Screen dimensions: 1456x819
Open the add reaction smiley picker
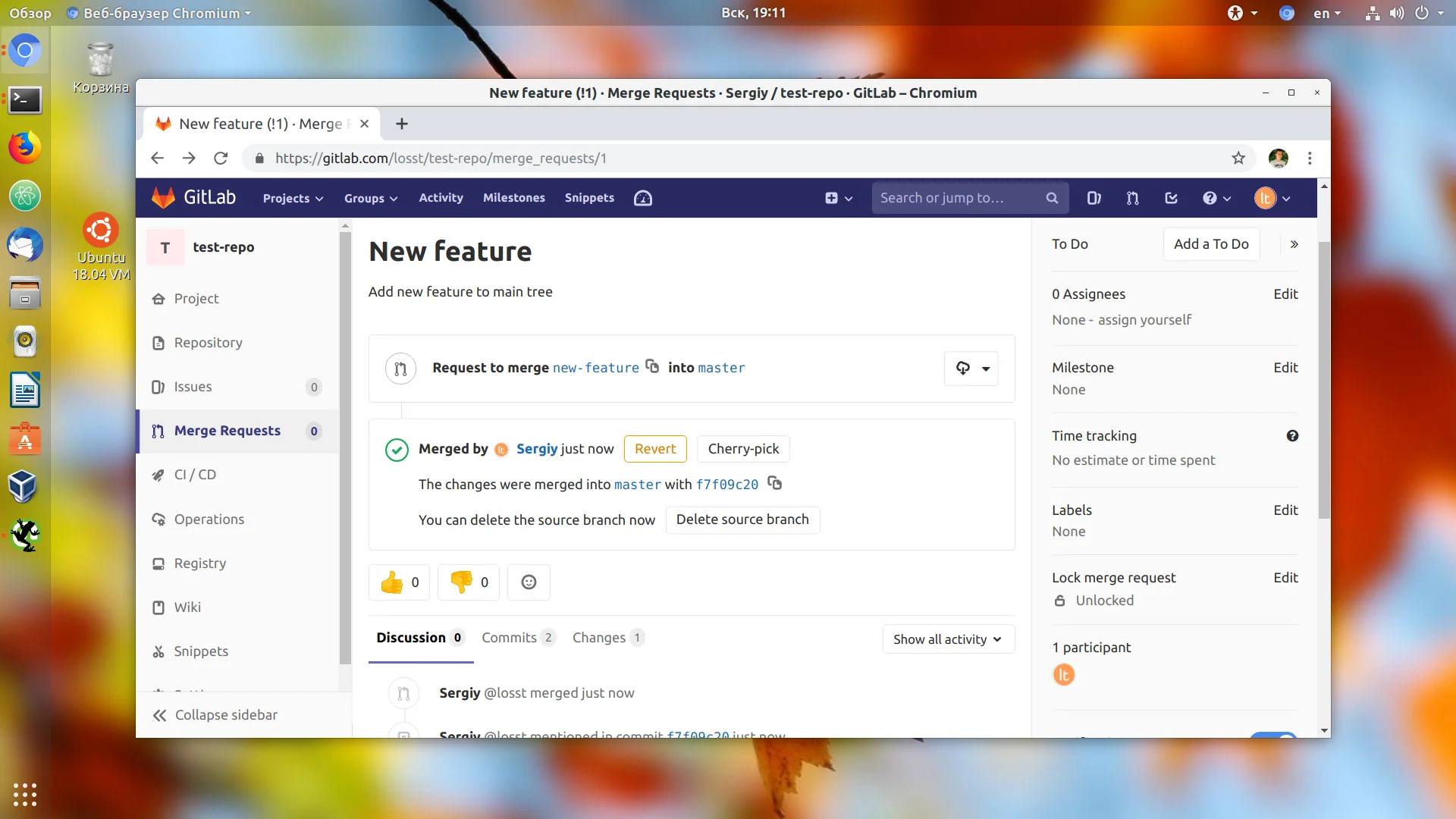pyautogui.click(x=529, y=582)
